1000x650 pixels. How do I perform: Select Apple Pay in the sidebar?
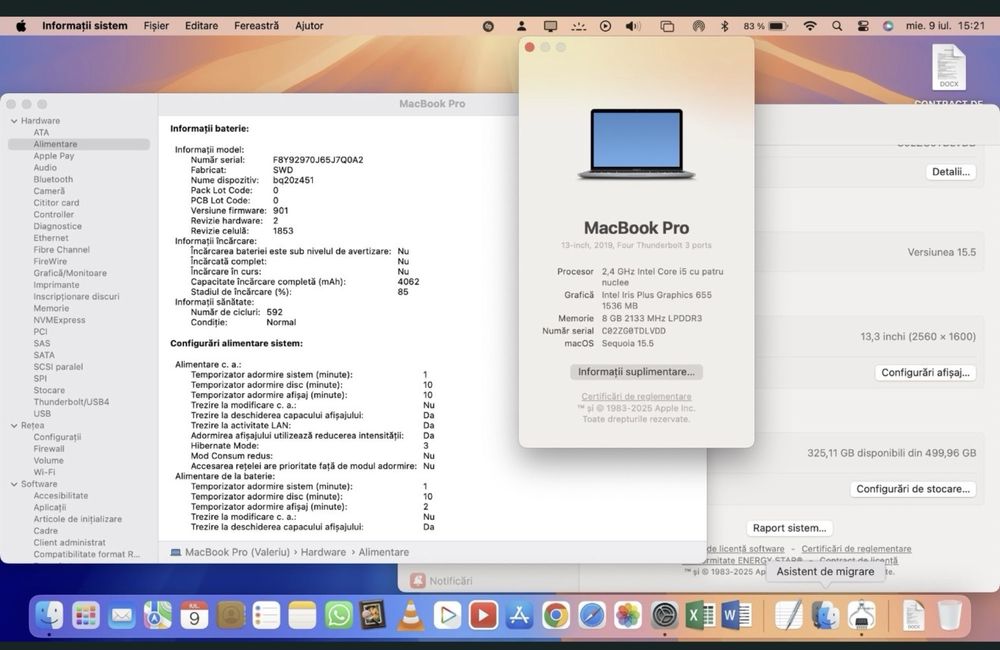54,156
